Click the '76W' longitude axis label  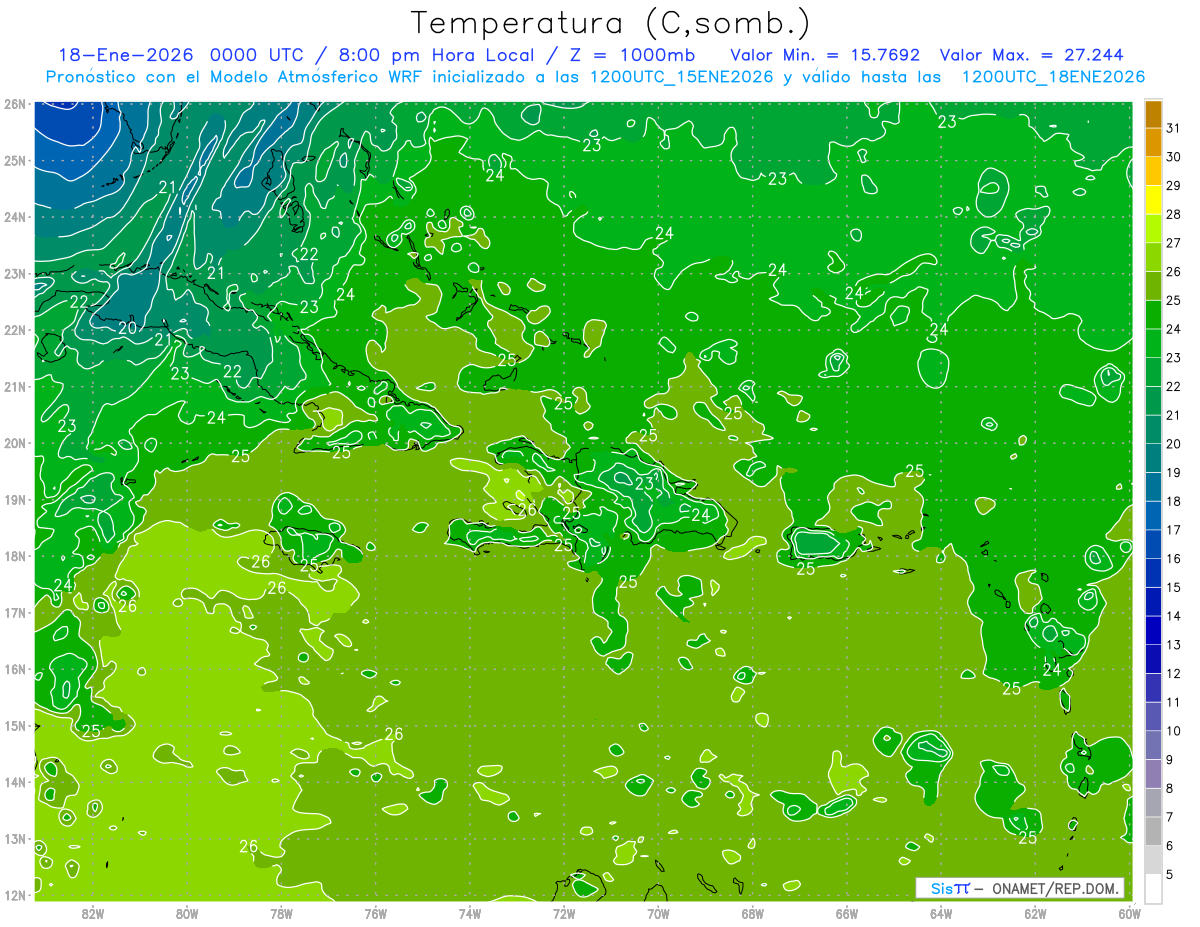pos(375,913)
